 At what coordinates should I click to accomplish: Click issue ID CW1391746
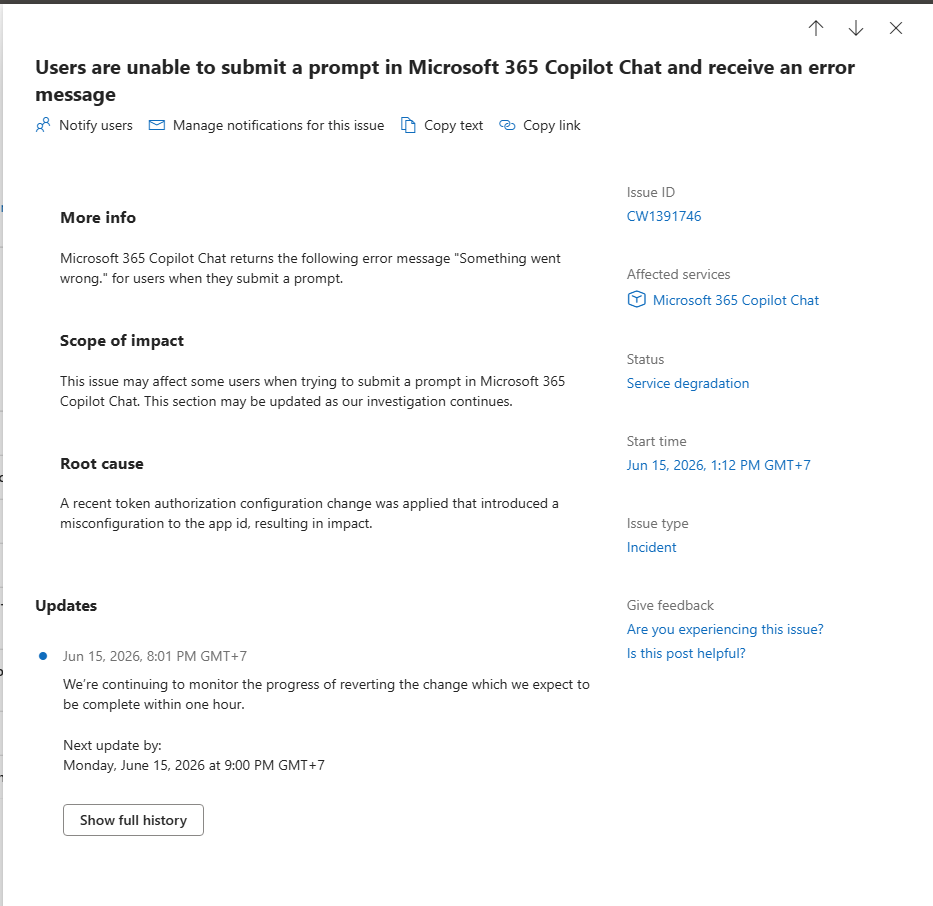[663, 217]
